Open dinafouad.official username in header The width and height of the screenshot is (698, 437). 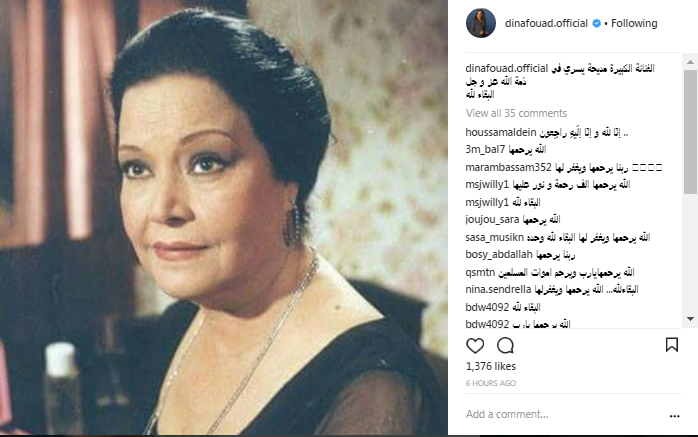[x=546, y=23]
